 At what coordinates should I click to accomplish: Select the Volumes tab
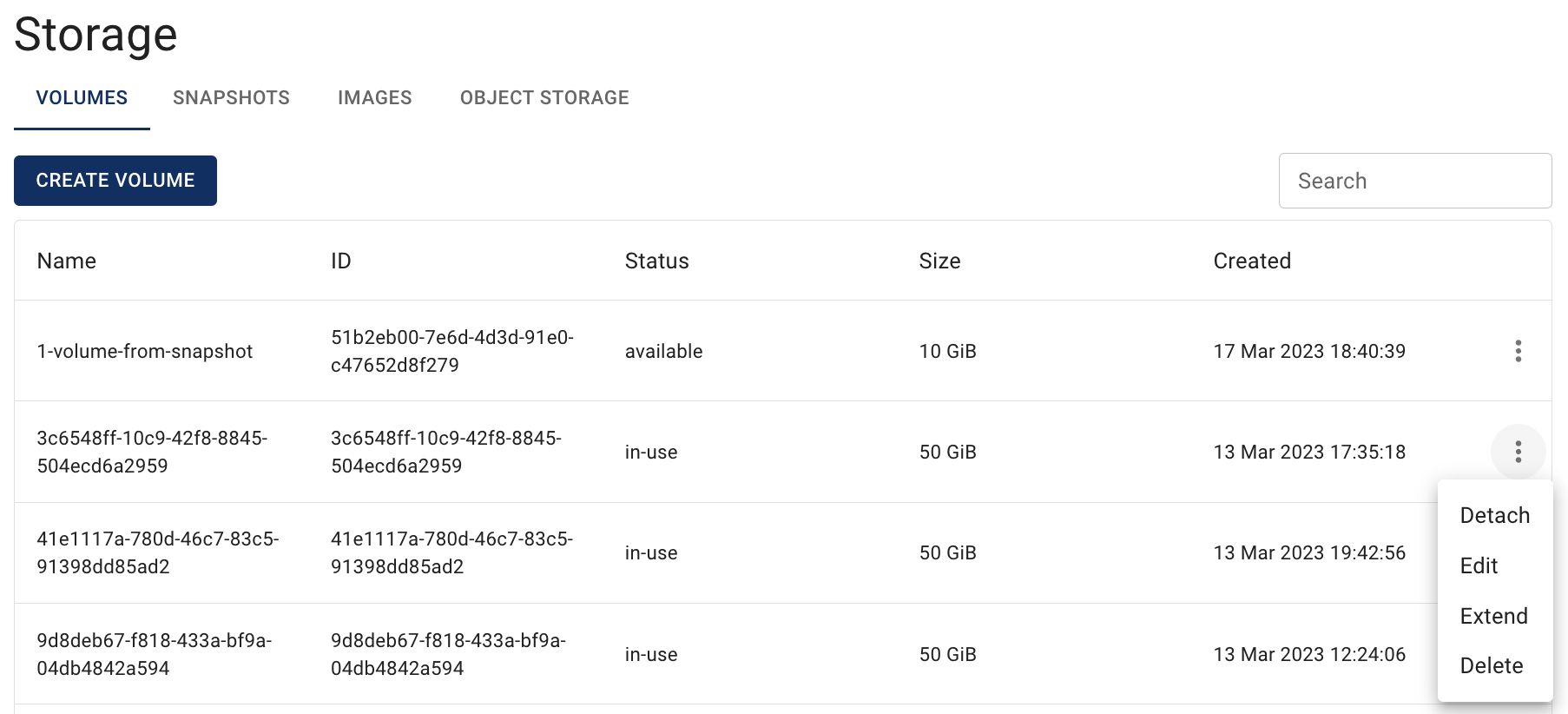[82, 98]
